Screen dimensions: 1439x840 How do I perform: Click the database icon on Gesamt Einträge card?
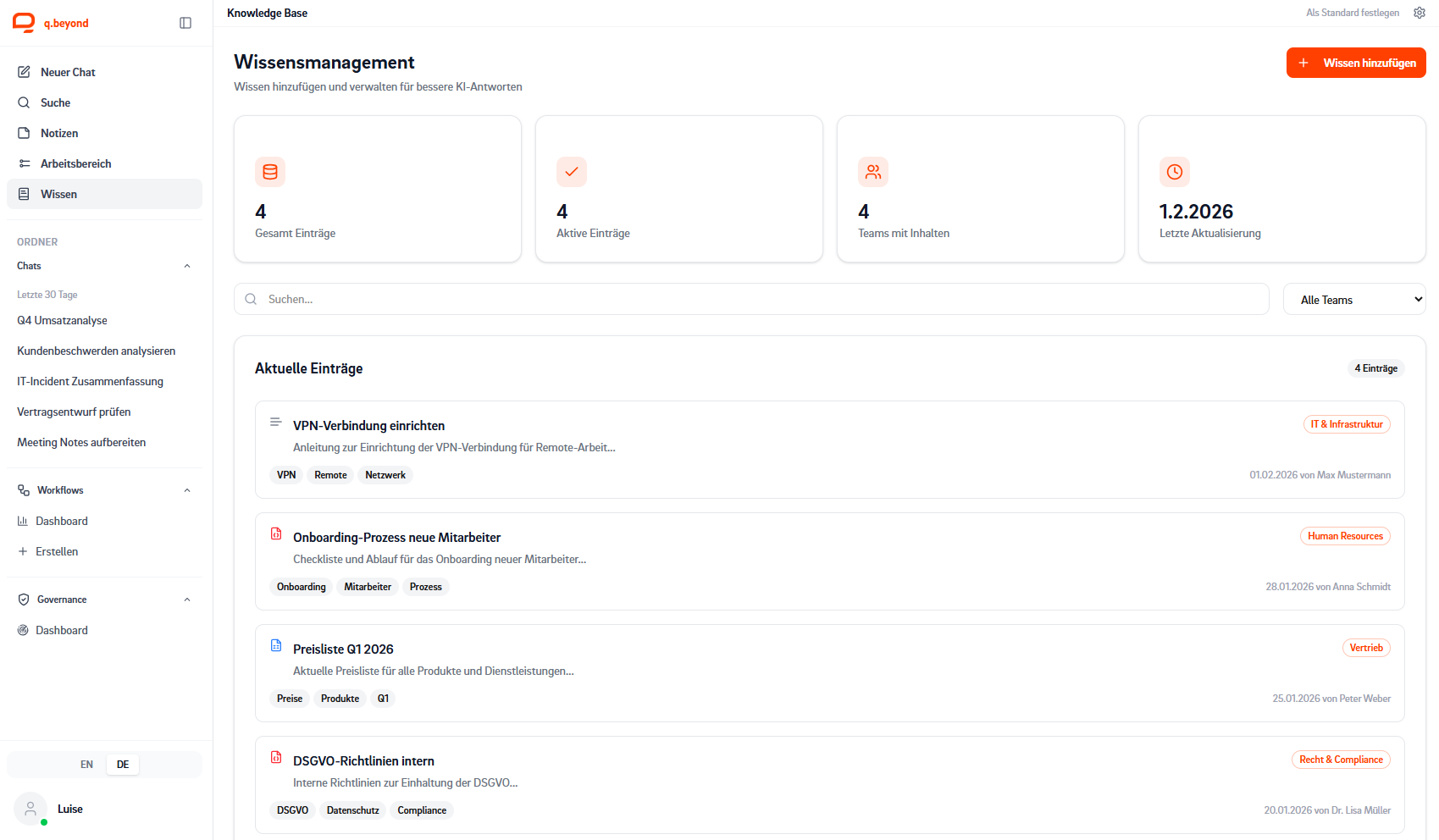pyautogui.click(x=270, y=172)
